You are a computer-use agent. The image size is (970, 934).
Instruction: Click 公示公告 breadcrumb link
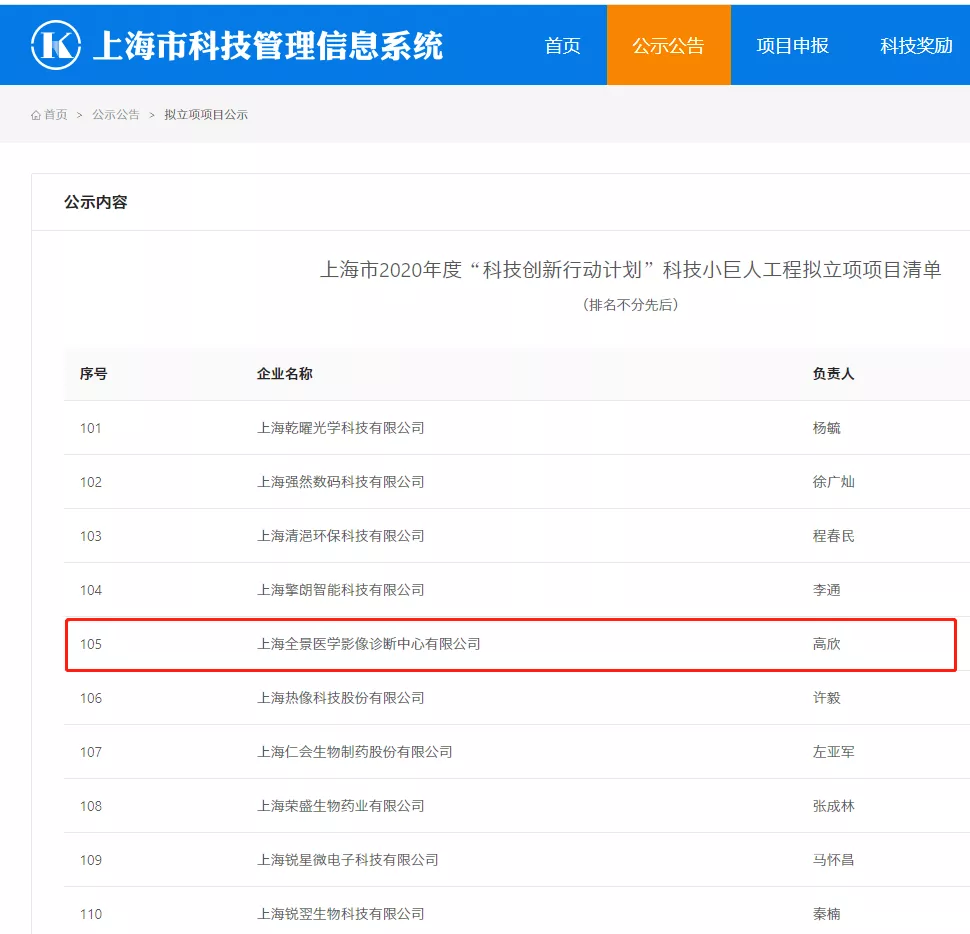click(x=116, y=115)
